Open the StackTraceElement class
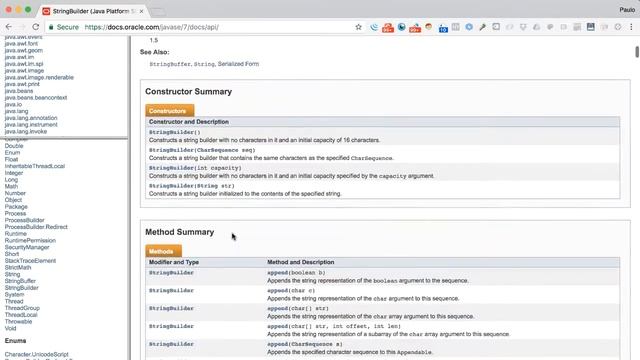Viewport: 640px width, 360px height. tap(30, 261)
